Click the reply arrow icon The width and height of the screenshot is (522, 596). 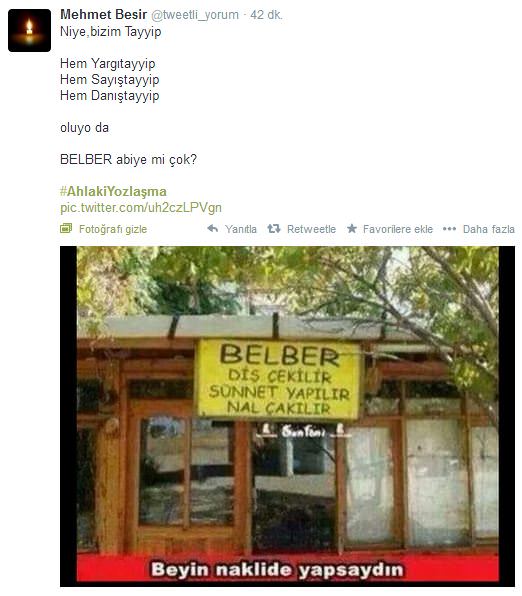[x=213, y=228]
